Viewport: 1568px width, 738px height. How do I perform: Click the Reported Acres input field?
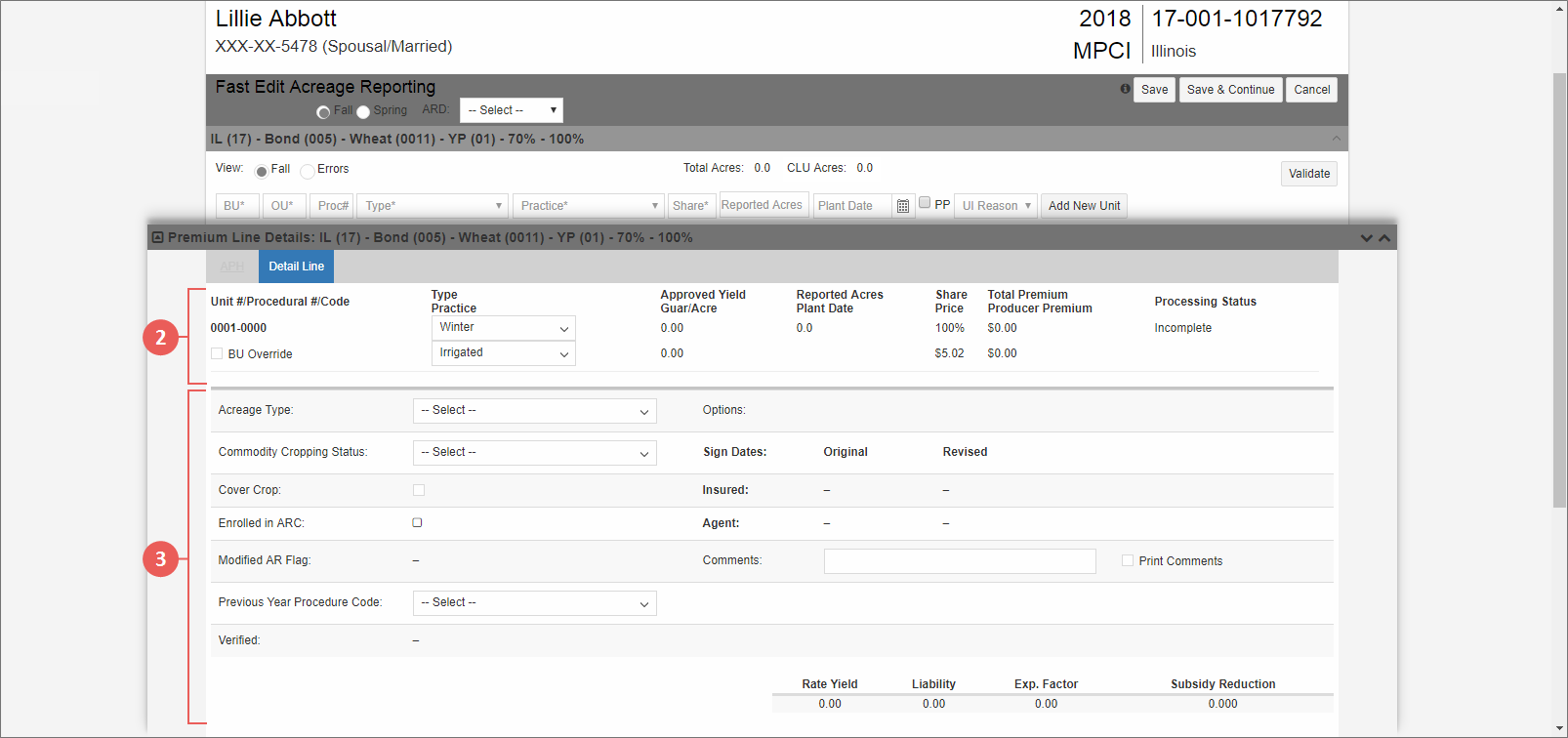pos(764,205)
